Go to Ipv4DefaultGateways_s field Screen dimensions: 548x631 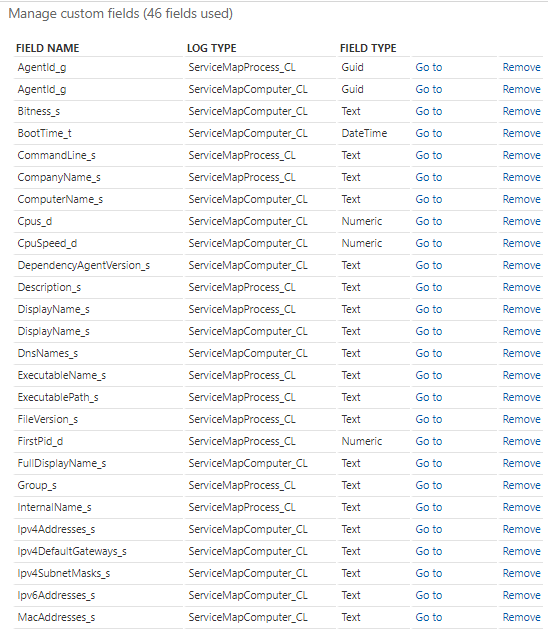click(429, 551)
